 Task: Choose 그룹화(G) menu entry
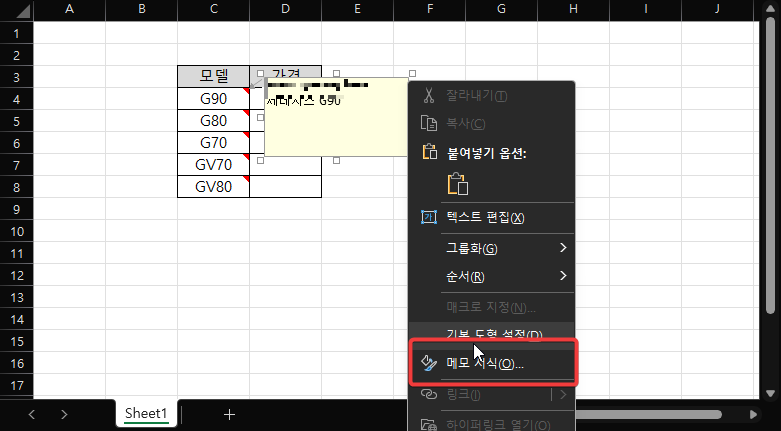491,248
